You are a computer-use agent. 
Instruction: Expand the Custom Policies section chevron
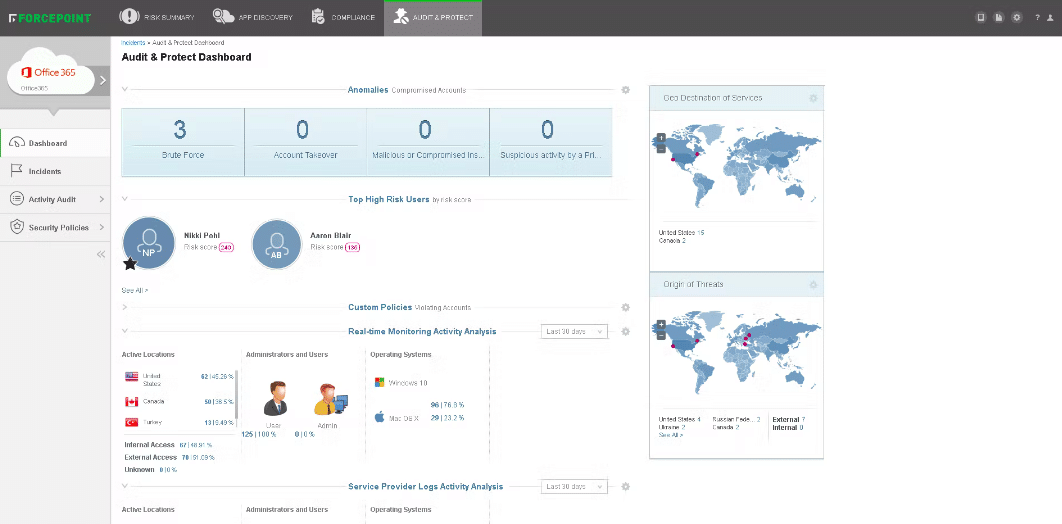125,307
